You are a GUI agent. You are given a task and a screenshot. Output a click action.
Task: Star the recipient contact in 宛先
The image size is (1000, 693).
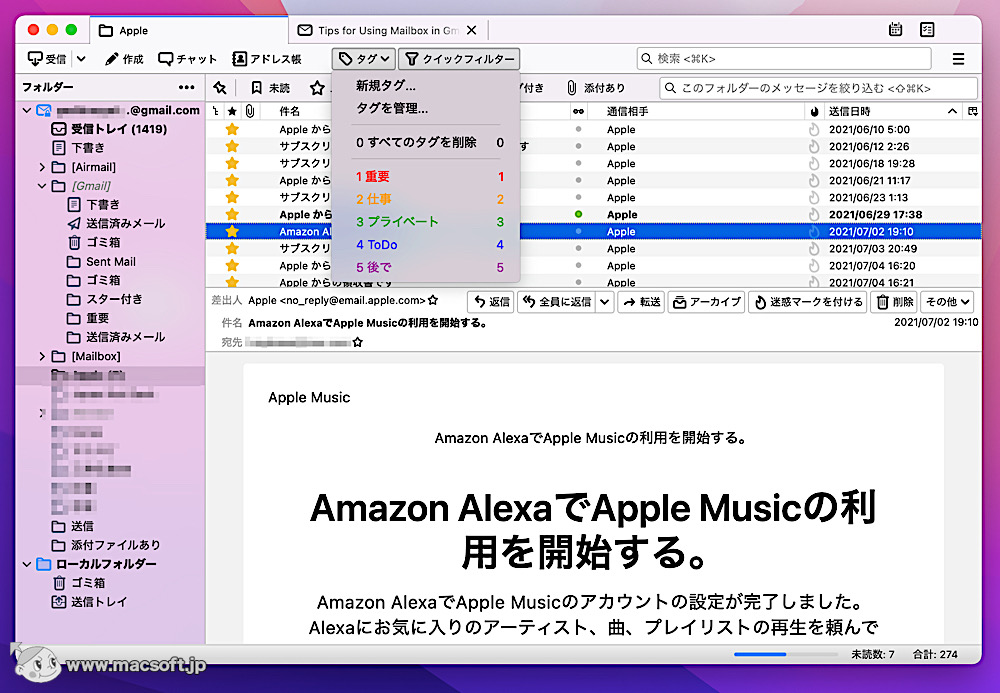click(358, 342)
